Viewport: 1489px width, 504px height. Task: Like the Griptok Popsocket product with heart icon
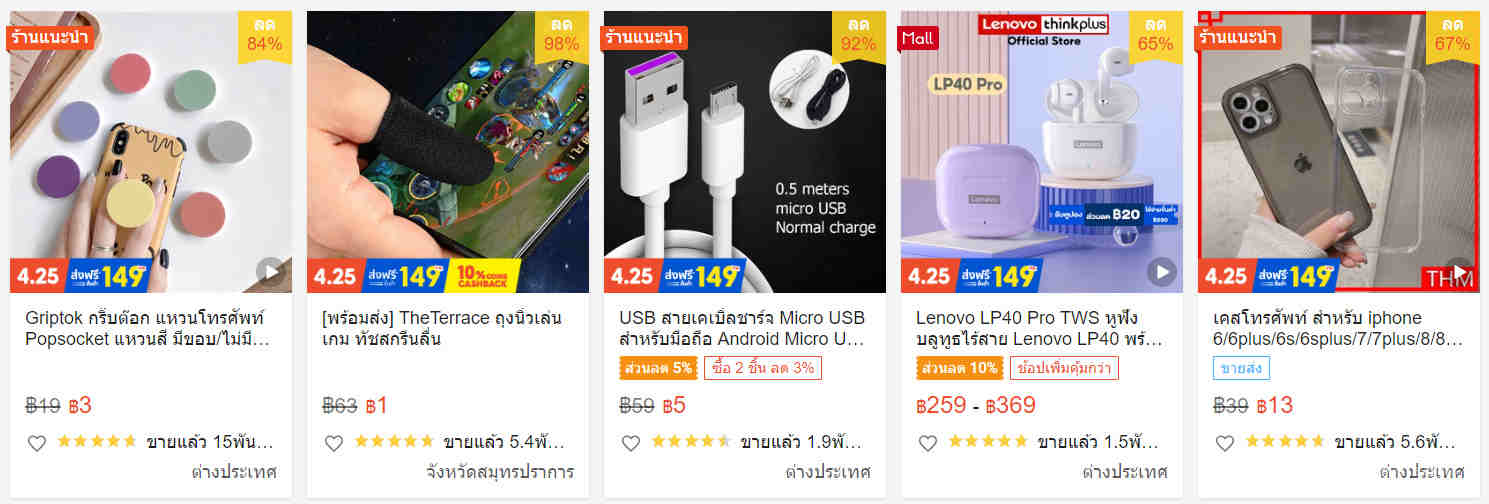(37, 442)
